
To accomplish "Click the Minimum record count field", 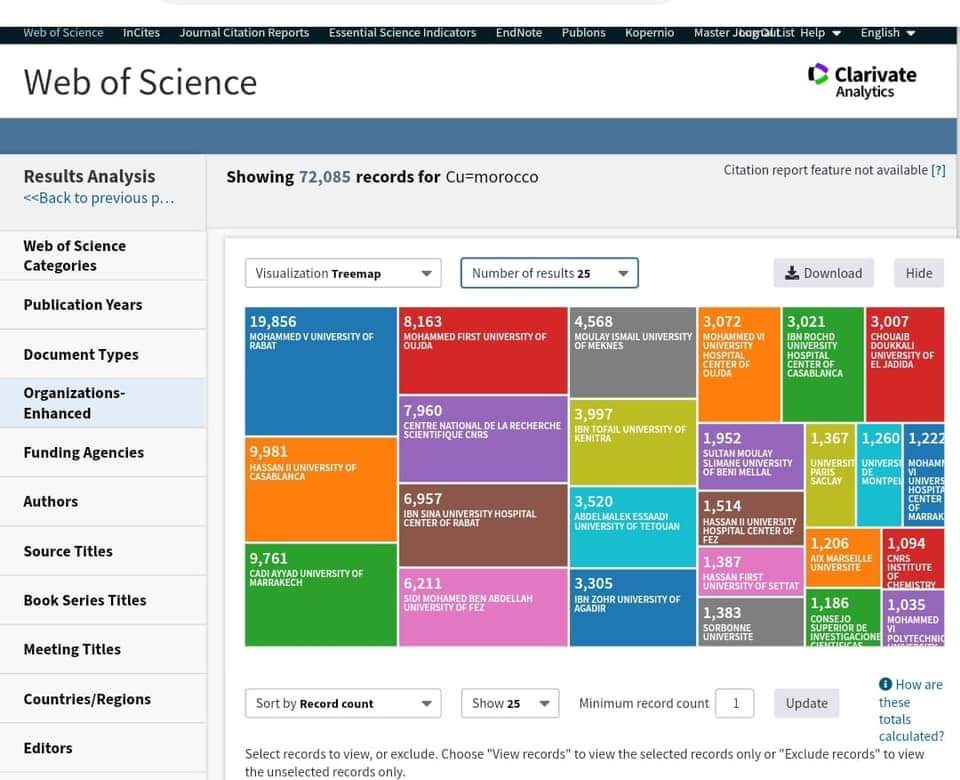I will (735, 703).
